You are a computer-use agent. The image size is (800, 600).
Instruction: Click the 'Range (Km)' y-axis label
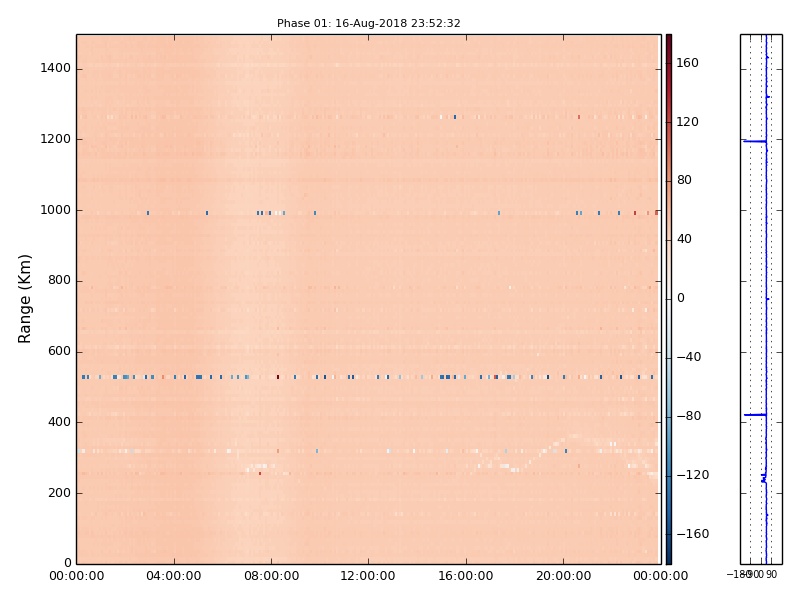click(x=24, y=299)
